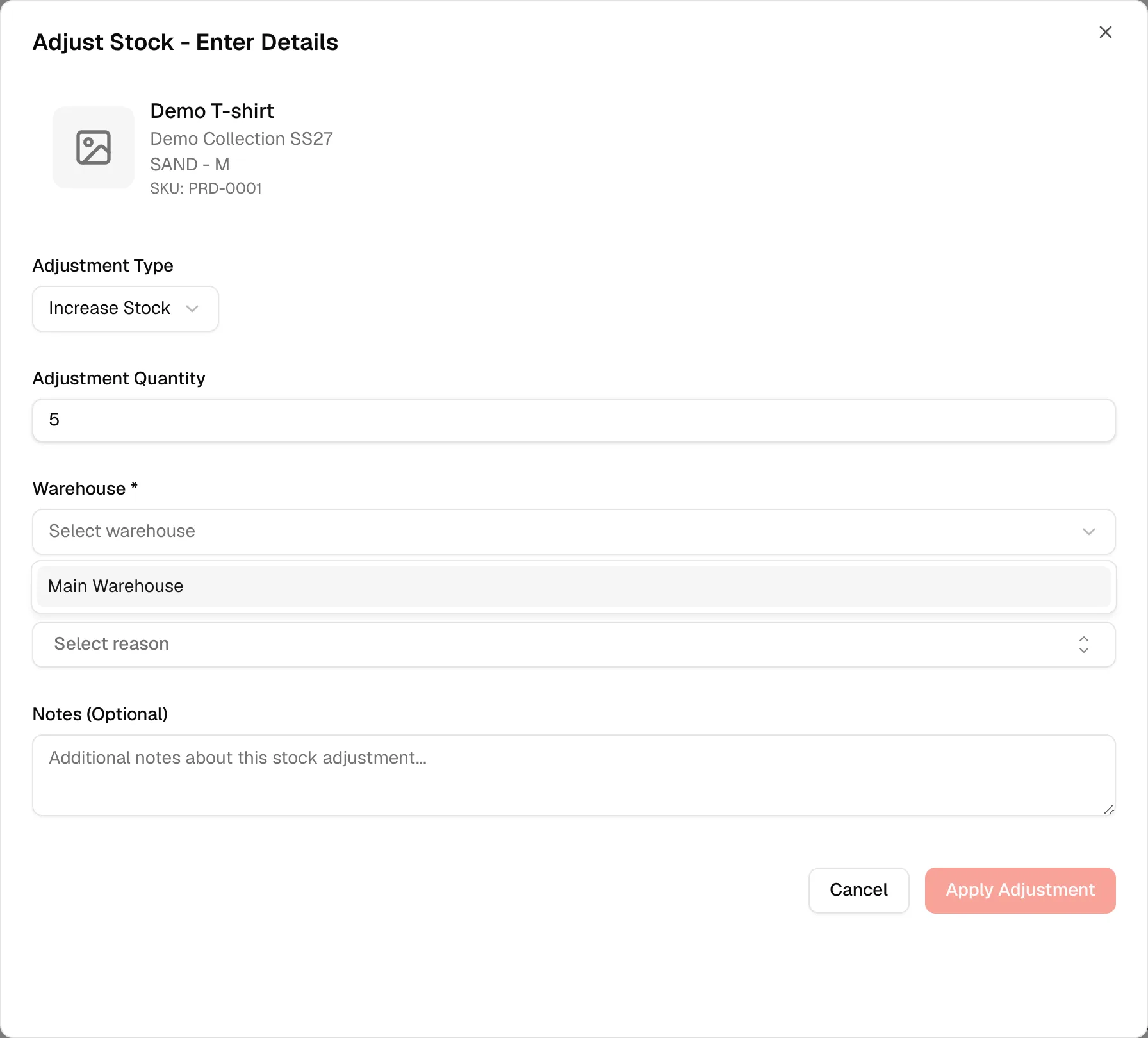Click the Adjustment Quantity label
Screen dimensions: 1148x1038
tap(119, 378)
